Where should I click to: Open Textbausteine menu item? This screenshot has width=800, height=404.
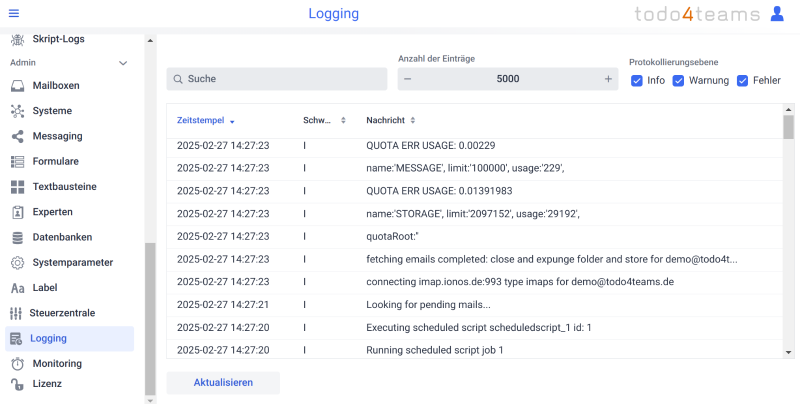65,187
